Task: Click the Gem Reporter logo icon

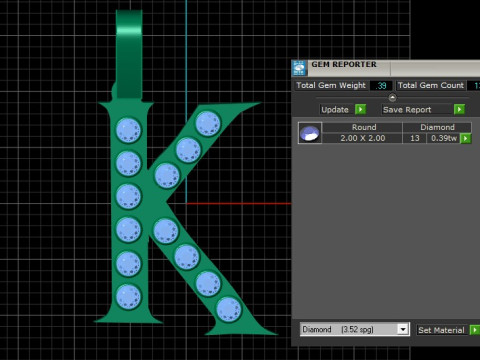Action: [299, 68]
